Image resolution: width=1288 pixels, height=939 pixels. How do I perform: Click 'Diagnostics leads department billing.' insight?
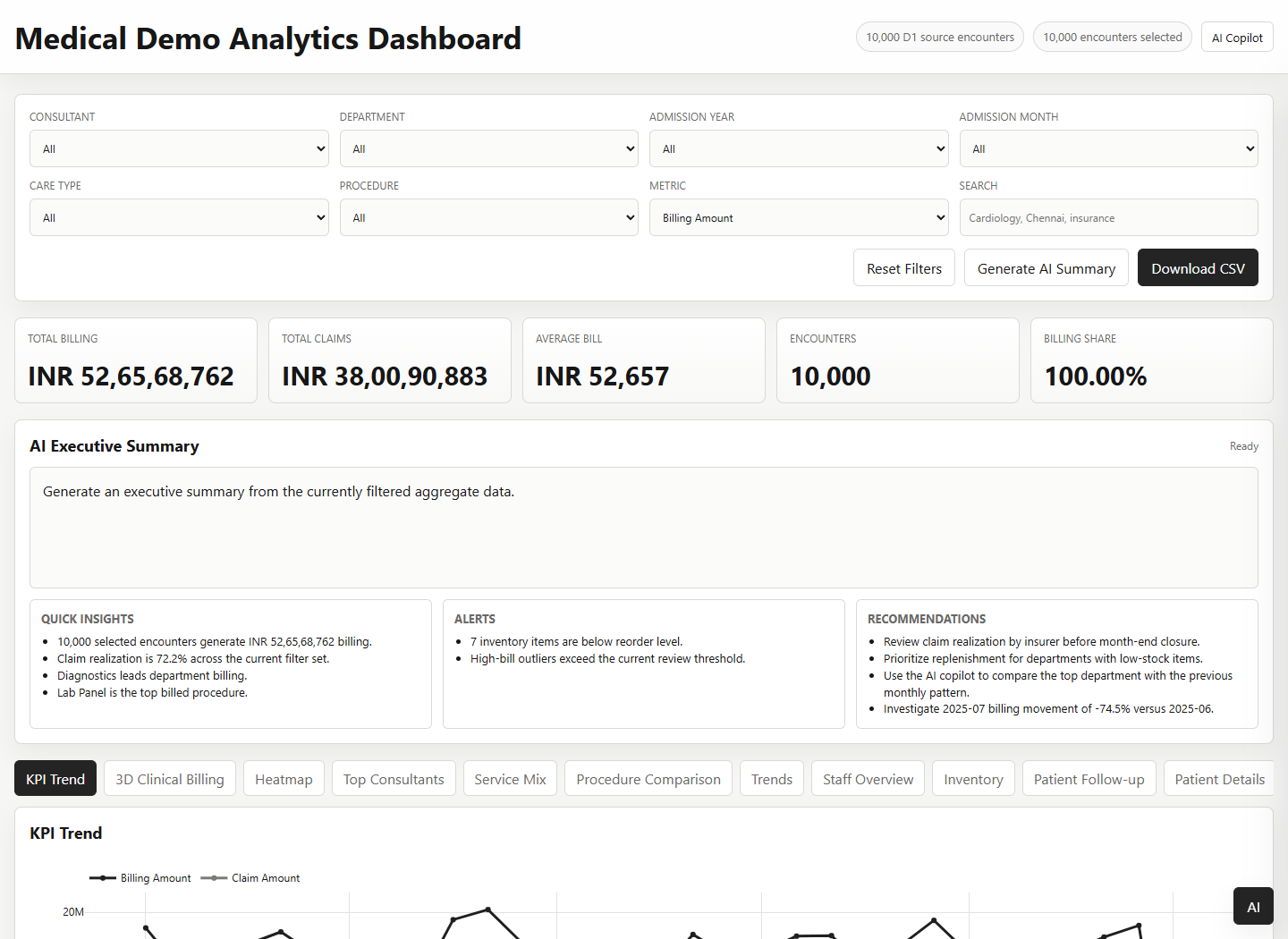coord(152,675)
